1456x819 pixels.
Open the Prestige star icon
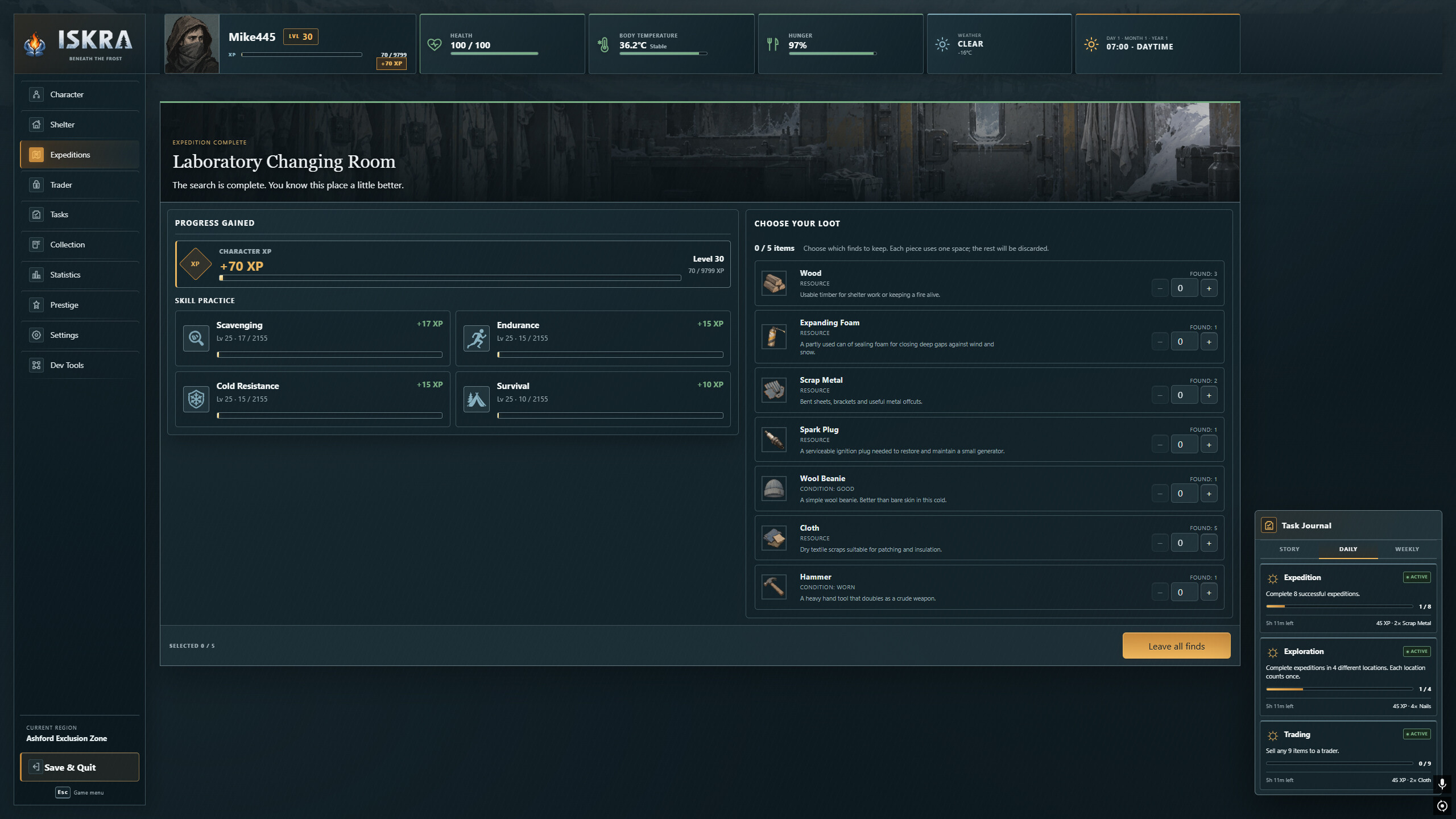point(36,305)
